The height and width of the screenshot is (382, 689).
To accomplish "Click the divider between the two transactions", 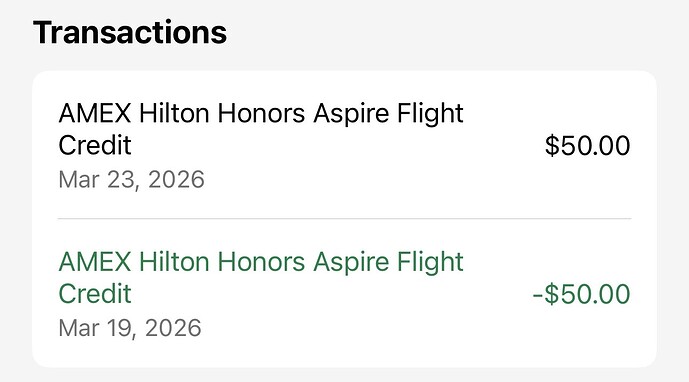I will point(344,218).
